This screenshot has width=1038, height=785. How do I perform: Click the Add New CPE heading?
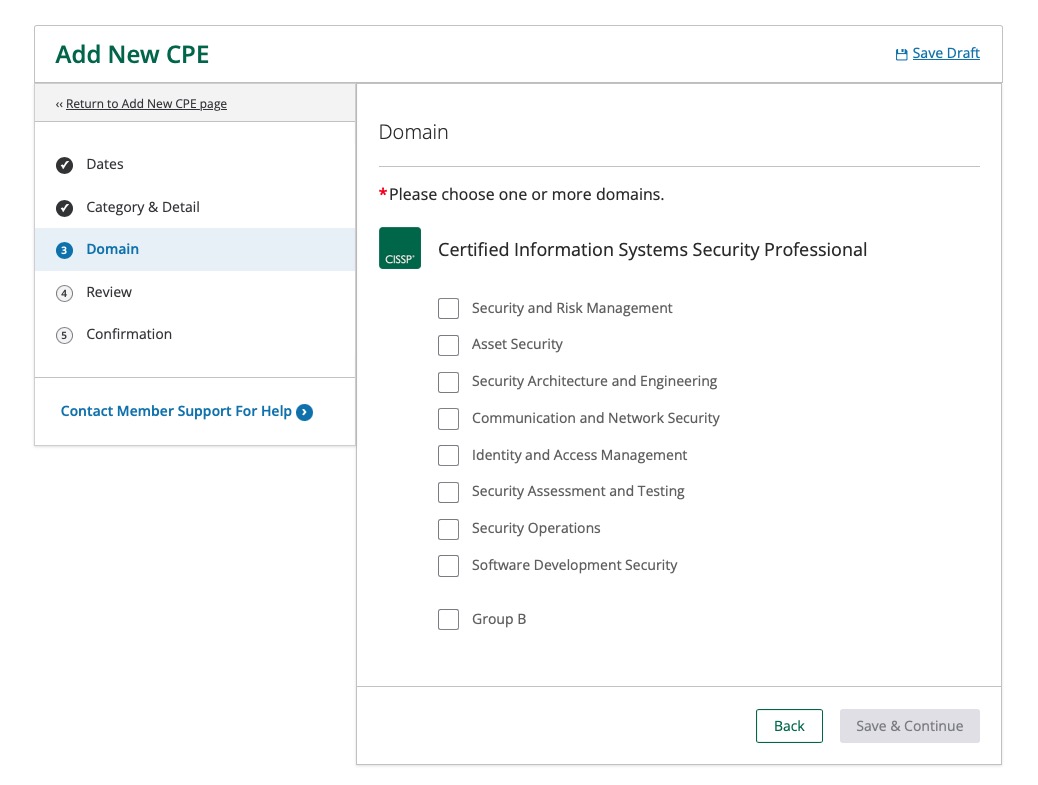(132, 54)
